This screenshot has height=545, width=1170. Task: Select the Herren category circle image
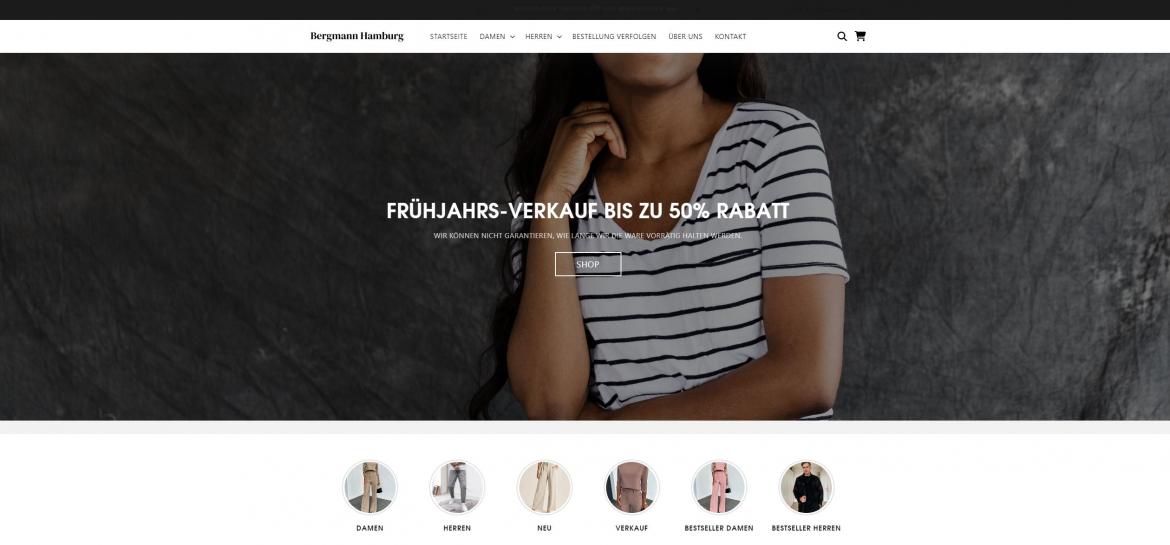pyautogui.click(x=457, y=488)
